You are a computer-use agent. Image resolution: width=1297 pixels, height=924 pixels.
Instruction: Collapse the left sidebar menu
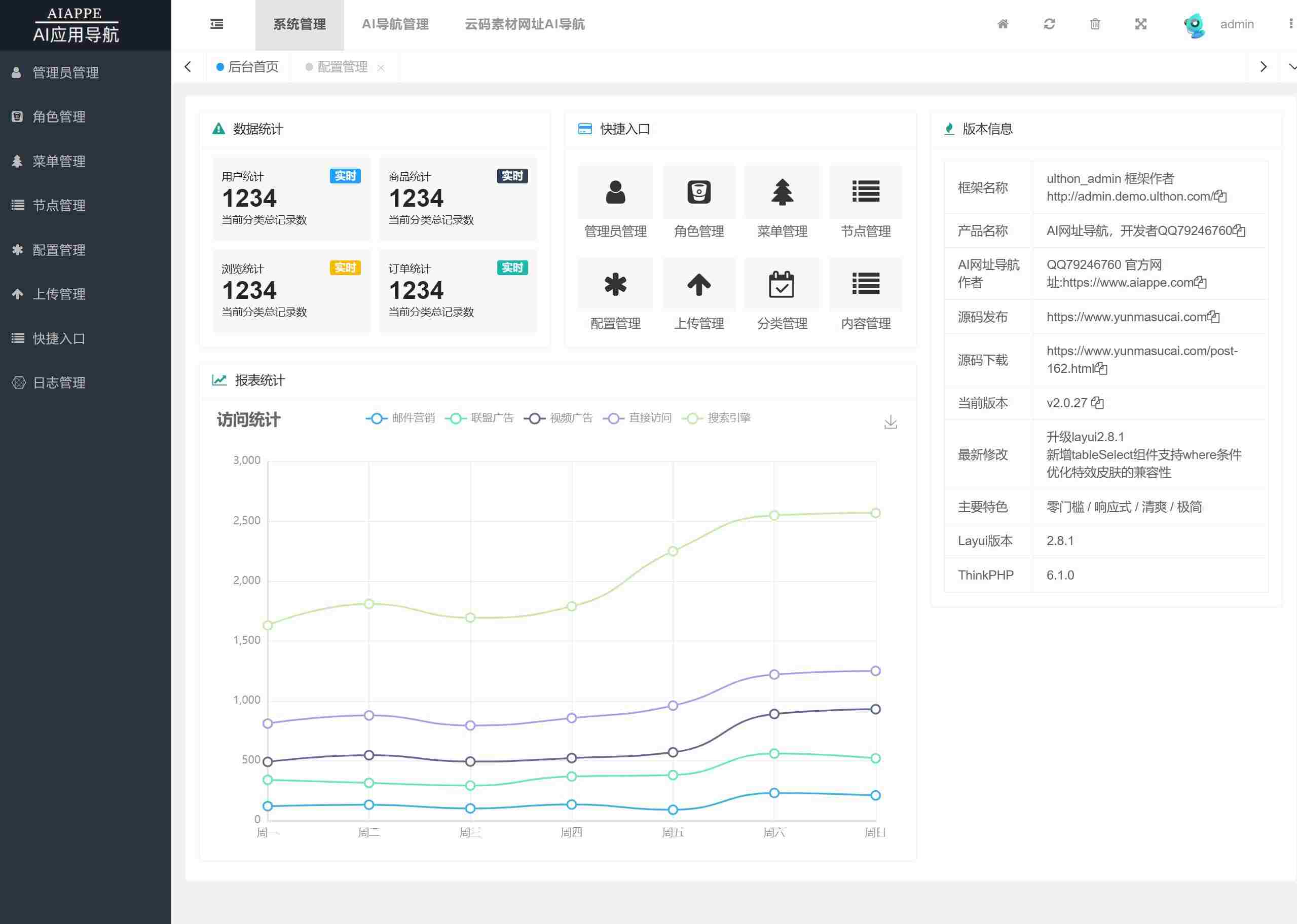216,24
